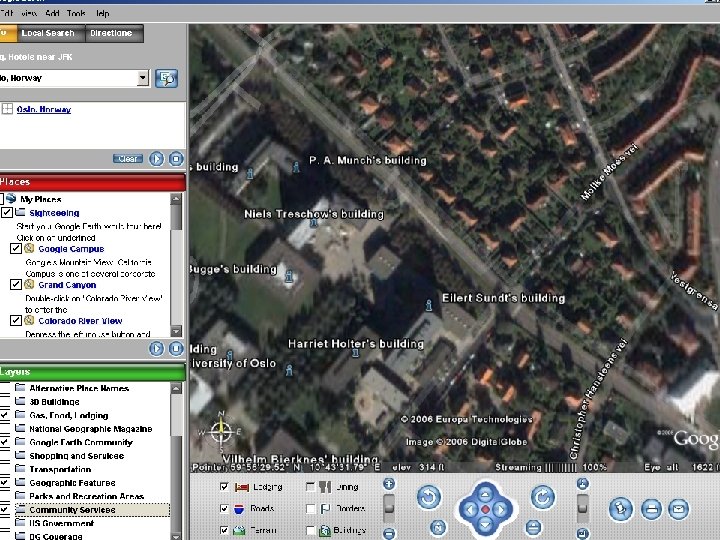This screenshot has height=540, width=720.
Task: Stop the Places tour button
Action: pyautogui.click(x=176, y=349)
